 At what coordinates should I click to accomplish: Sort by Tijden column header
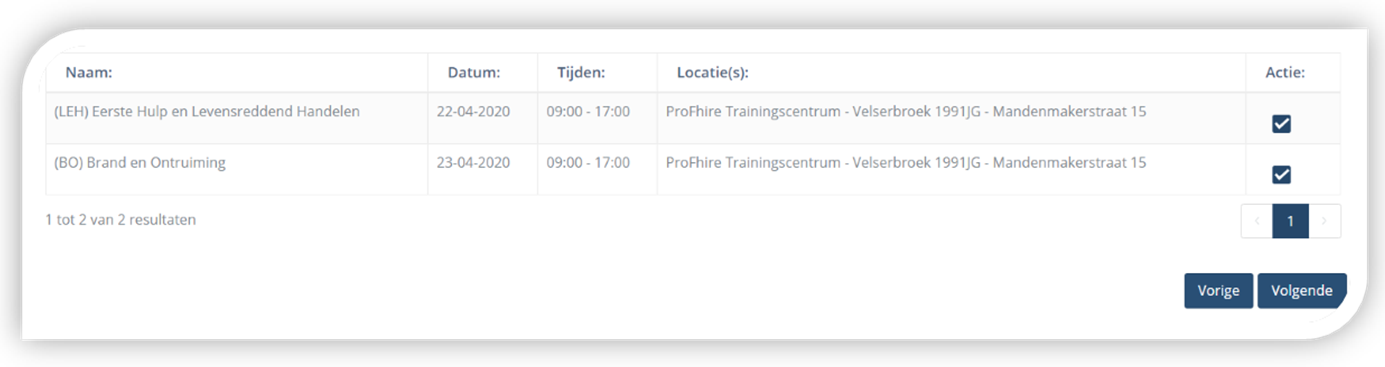(x=581, y=72)
